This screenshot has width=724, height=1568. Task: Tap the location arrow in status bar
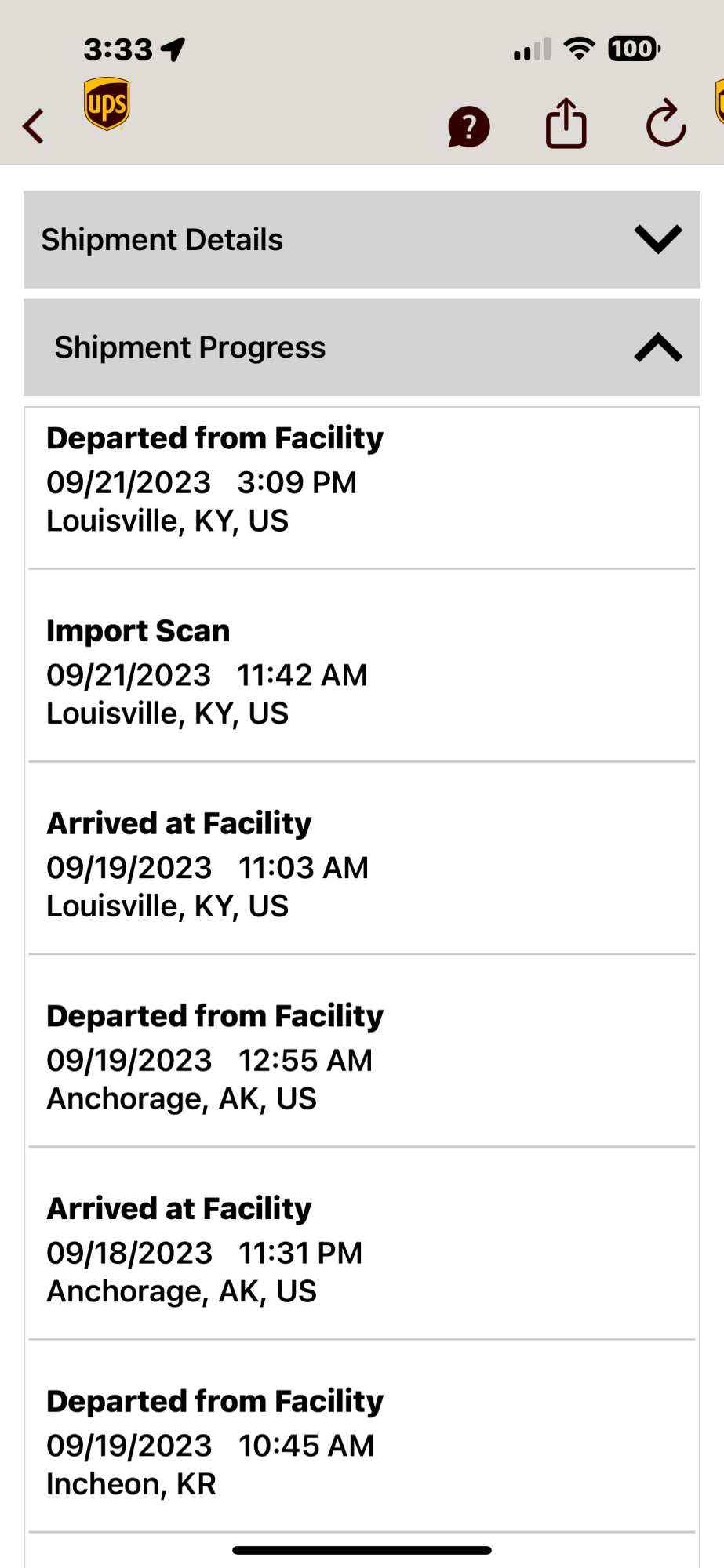(x=173, y=49)
